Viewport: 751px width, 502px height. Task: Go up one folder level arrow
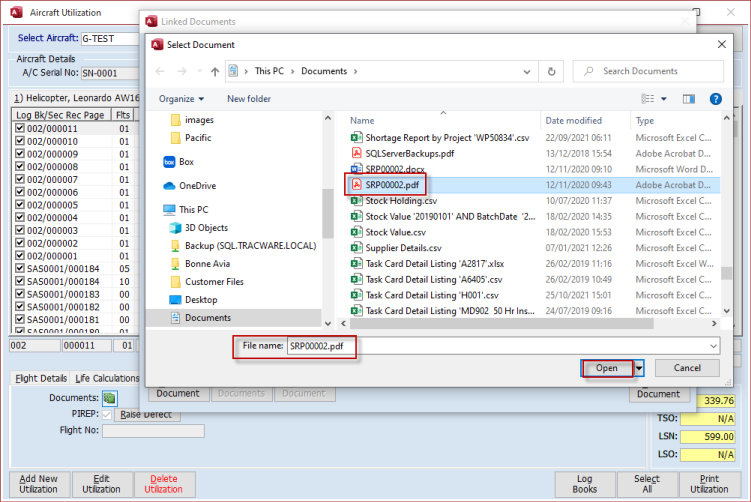pyautogui.click(x=215, y=71)
